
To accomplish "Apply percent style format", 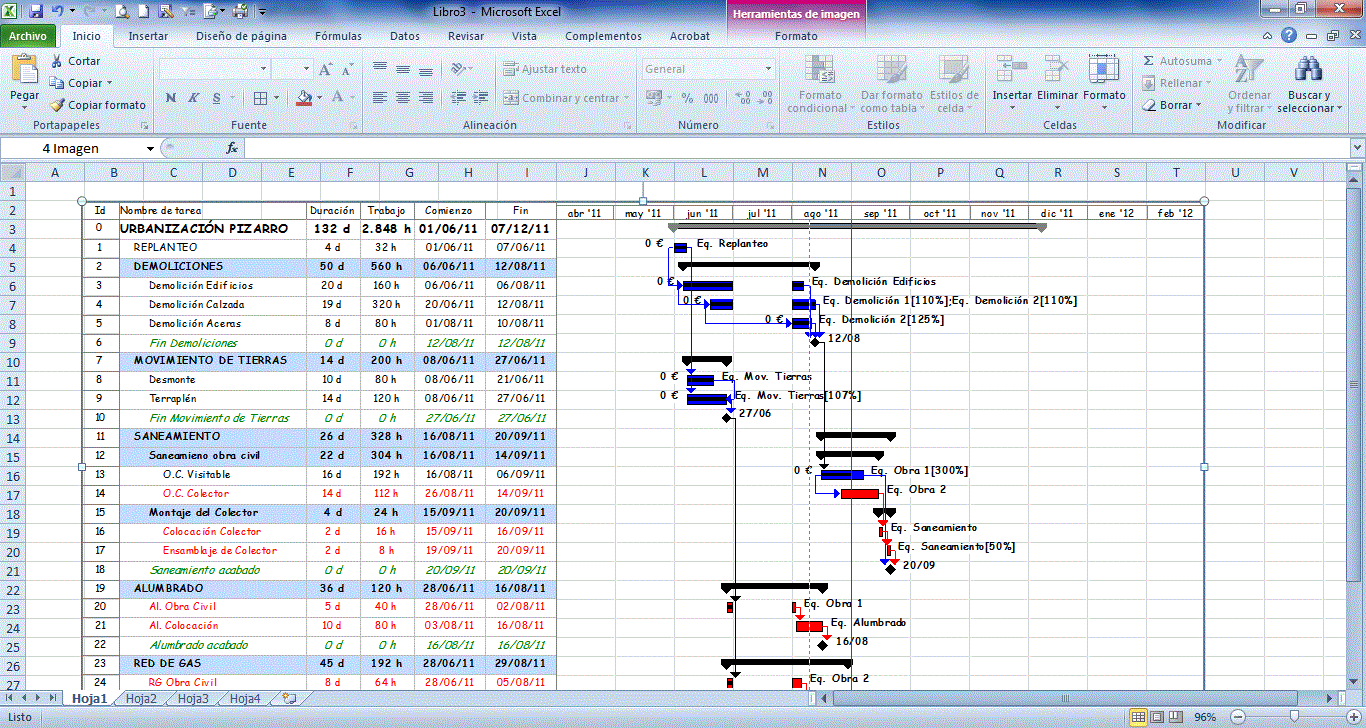I will (x=687, y=98).
